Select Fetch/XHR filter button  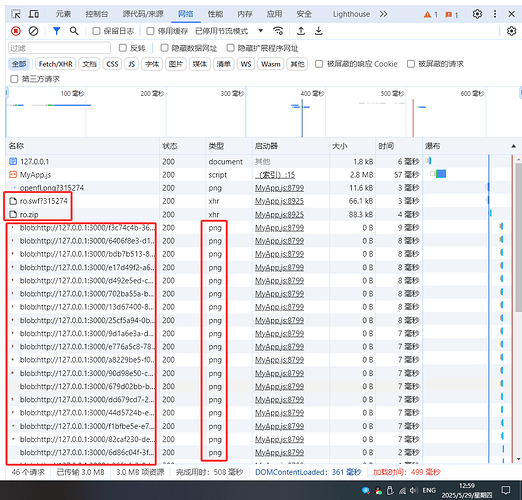(56, 64)
